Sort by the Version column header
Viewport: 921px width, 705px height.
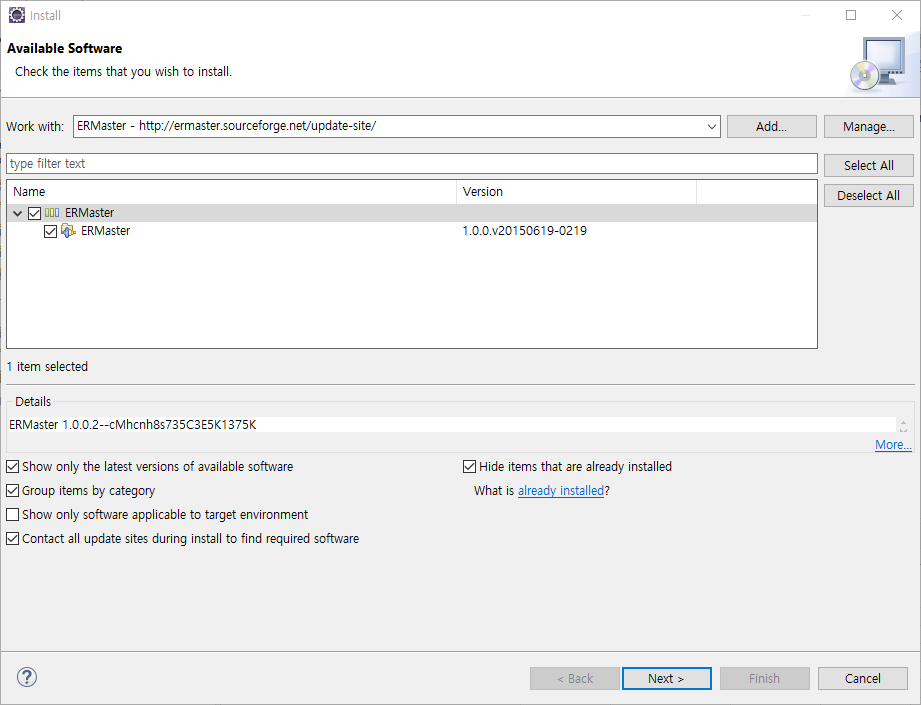click(x=576, y=192)
